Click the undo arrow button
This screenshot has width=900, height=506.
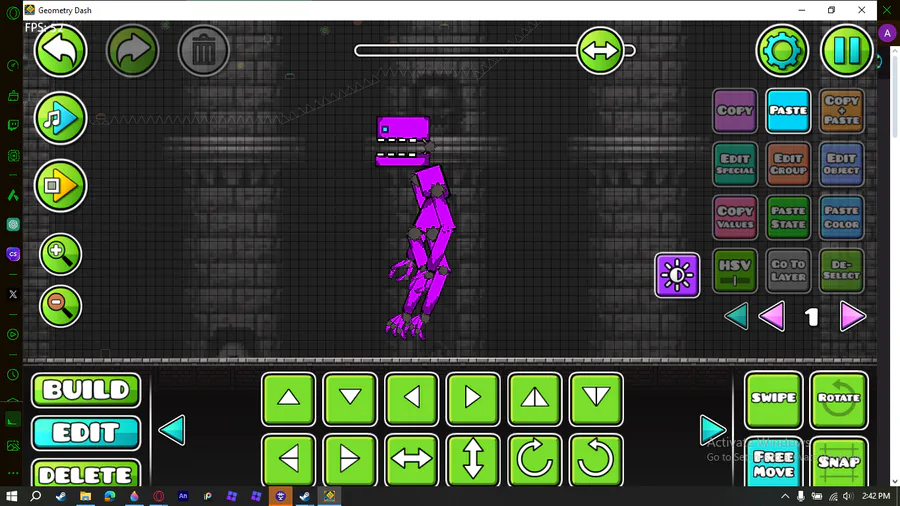(x=60, y=51)
